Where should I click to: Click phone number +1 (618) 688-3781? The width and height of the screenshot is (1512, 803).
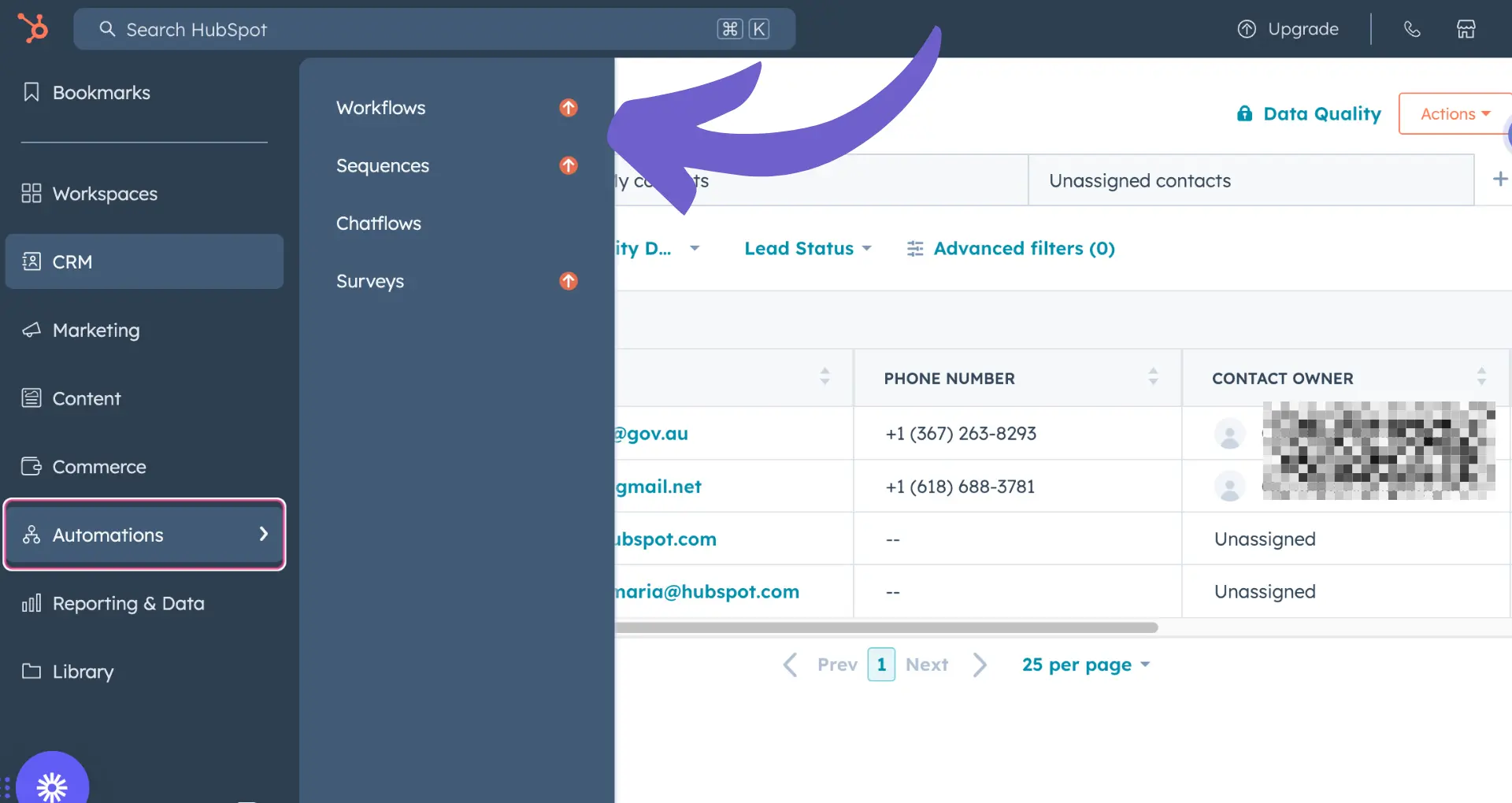pyautogui.click(x=960, y=487)
